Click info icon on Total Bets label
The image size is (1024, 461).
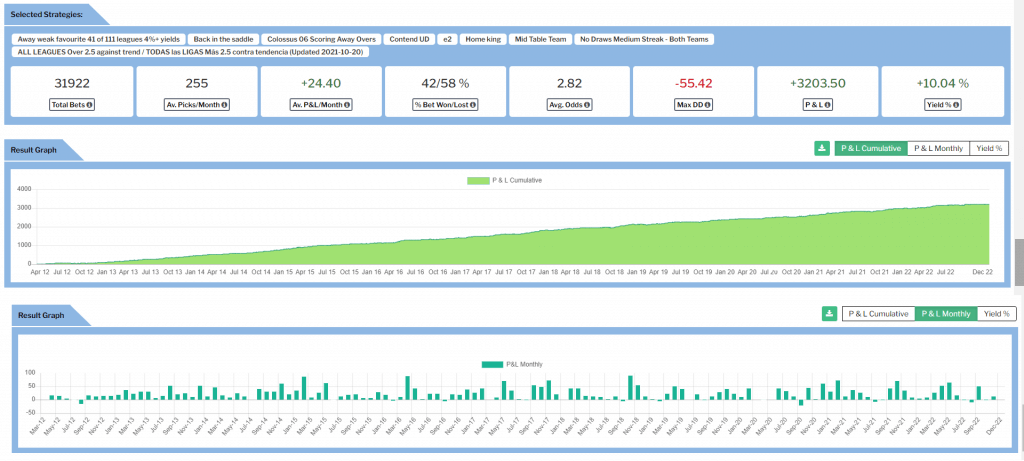click(x=90, y=105)
